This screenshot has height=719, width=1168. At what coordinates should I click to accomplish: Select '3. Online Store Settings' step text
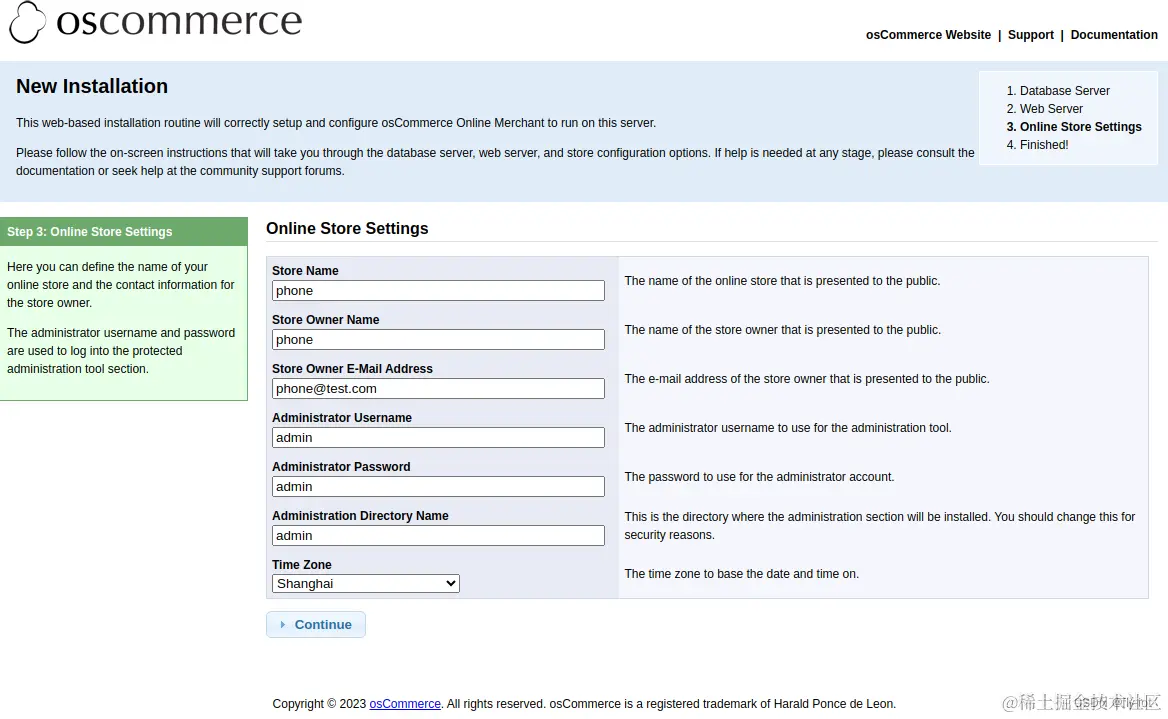click(1073, 127)
